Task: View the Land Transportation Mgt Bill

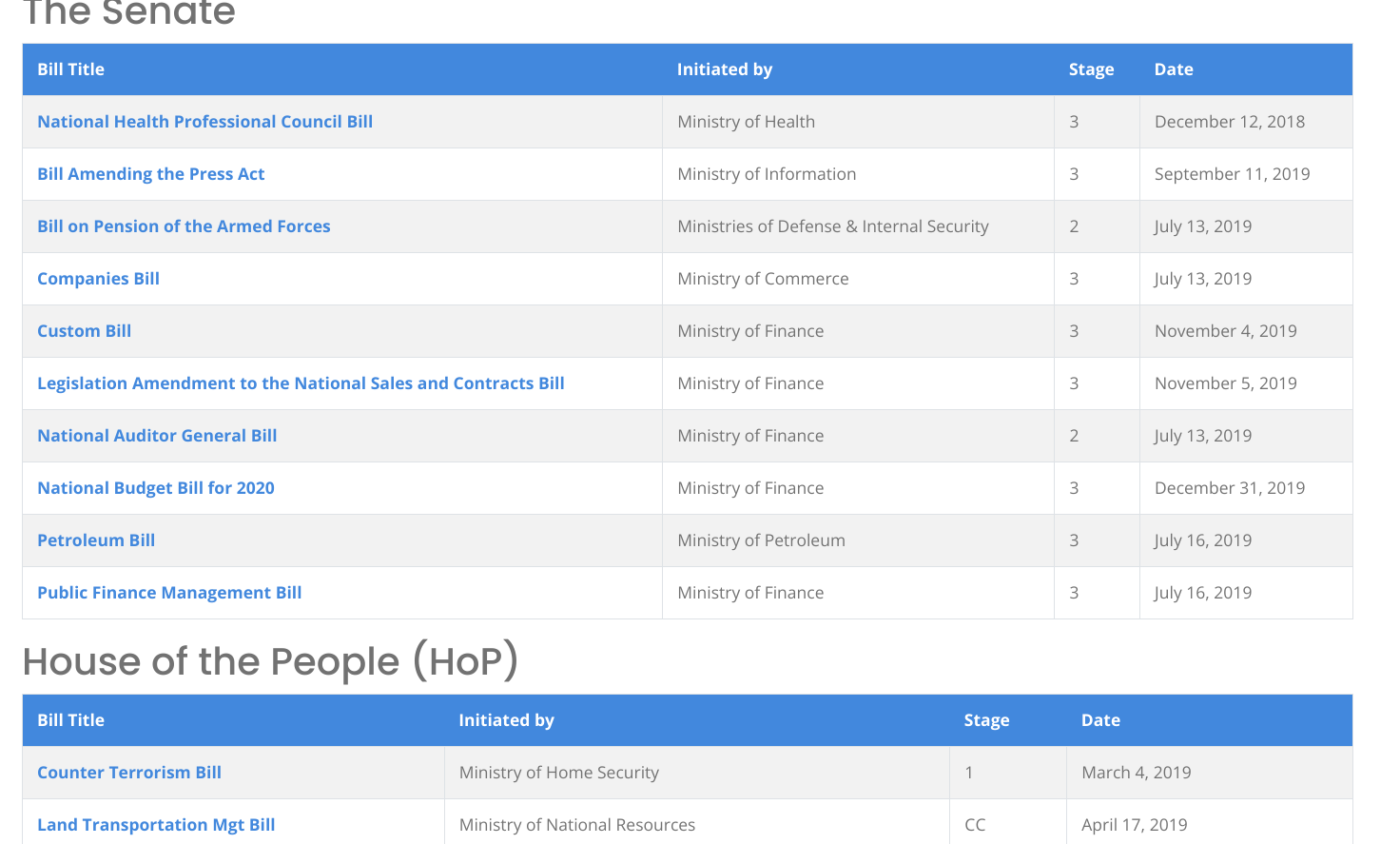Action: click(x=156, y=825)
